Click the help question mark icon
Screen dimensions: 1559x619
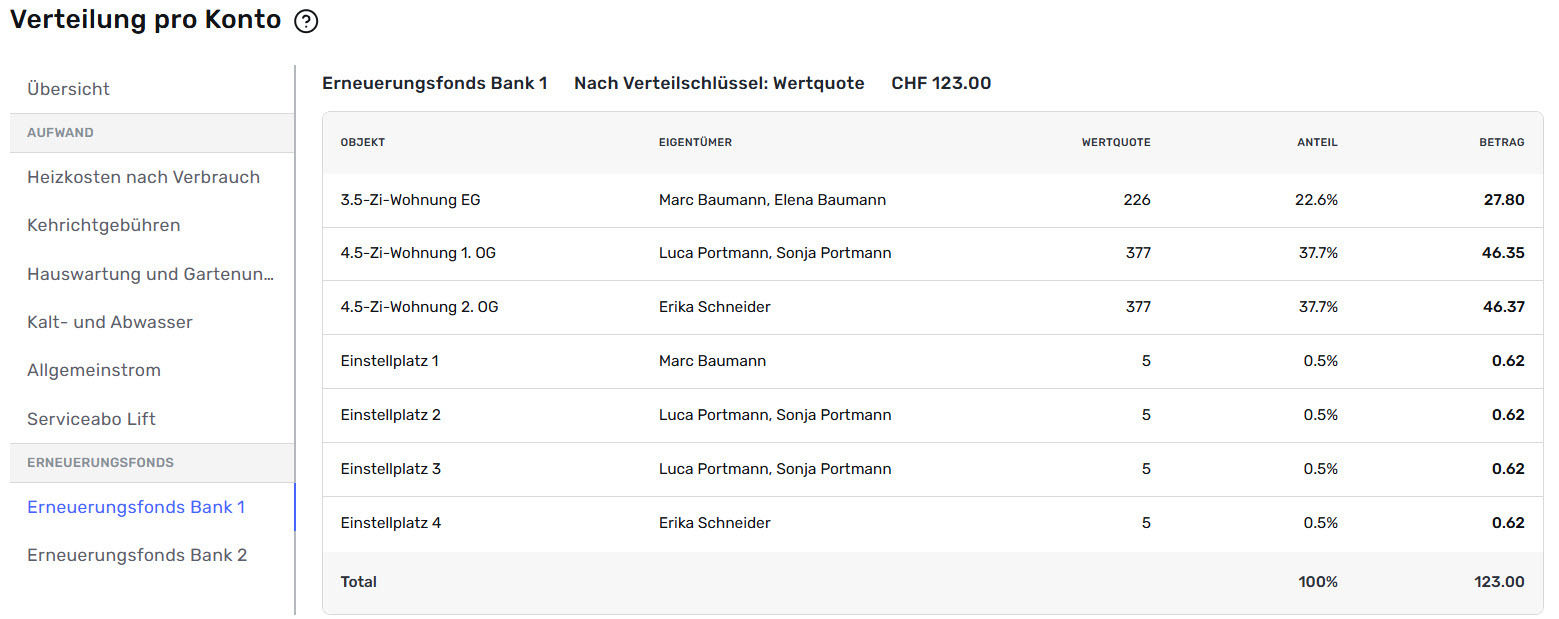[306, 21]
